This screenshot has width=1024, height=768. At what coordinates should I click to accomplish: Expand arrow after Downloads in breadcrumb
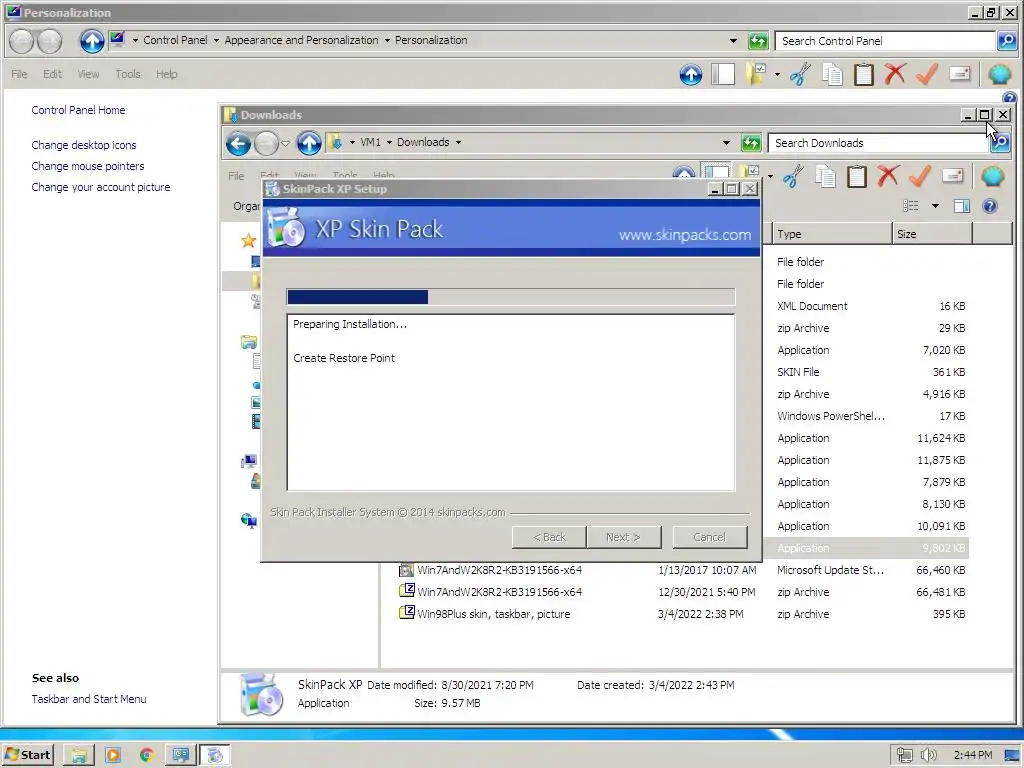[458, 142]
